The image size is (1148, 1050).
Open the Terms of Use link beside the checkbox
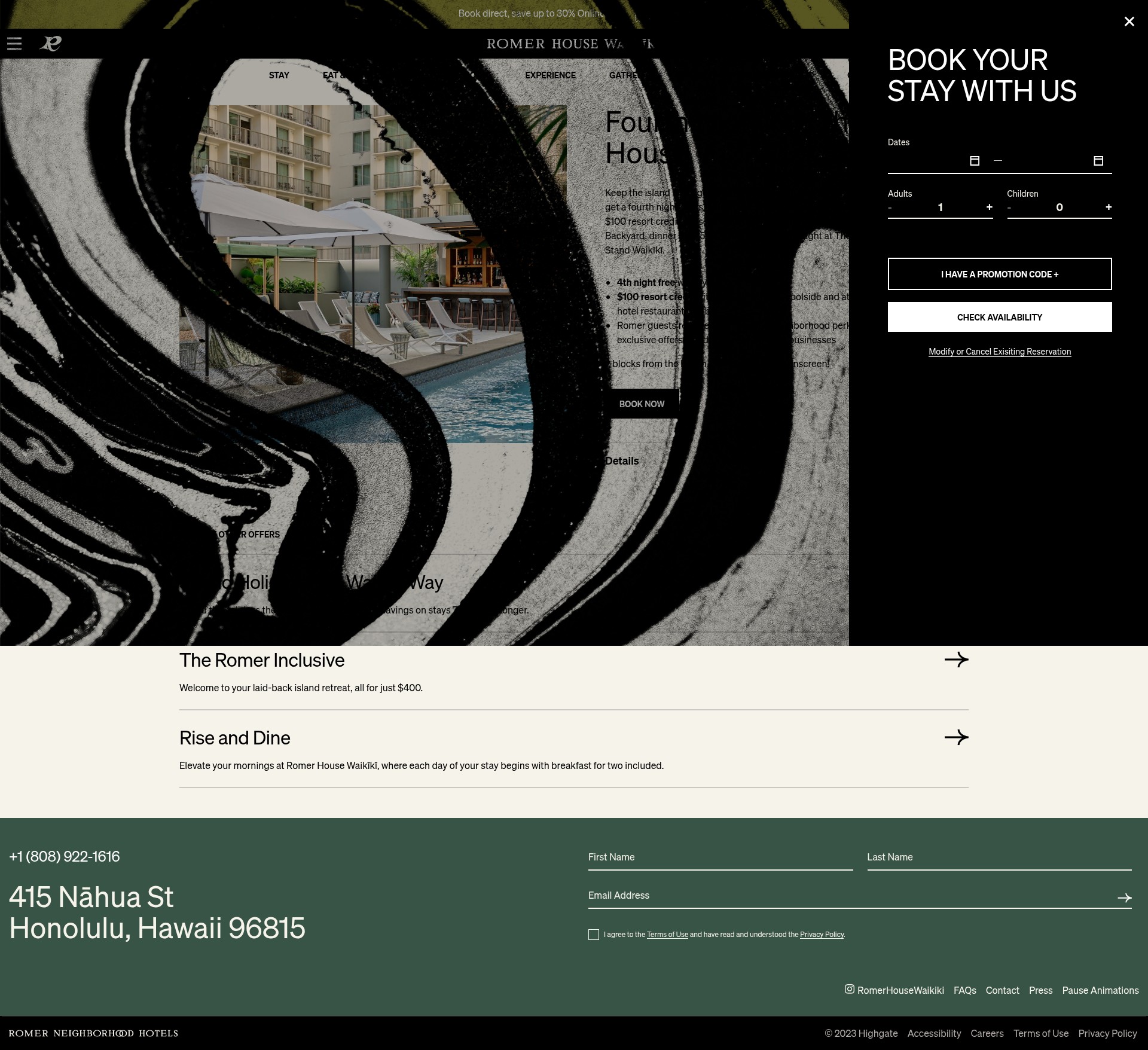667,935
